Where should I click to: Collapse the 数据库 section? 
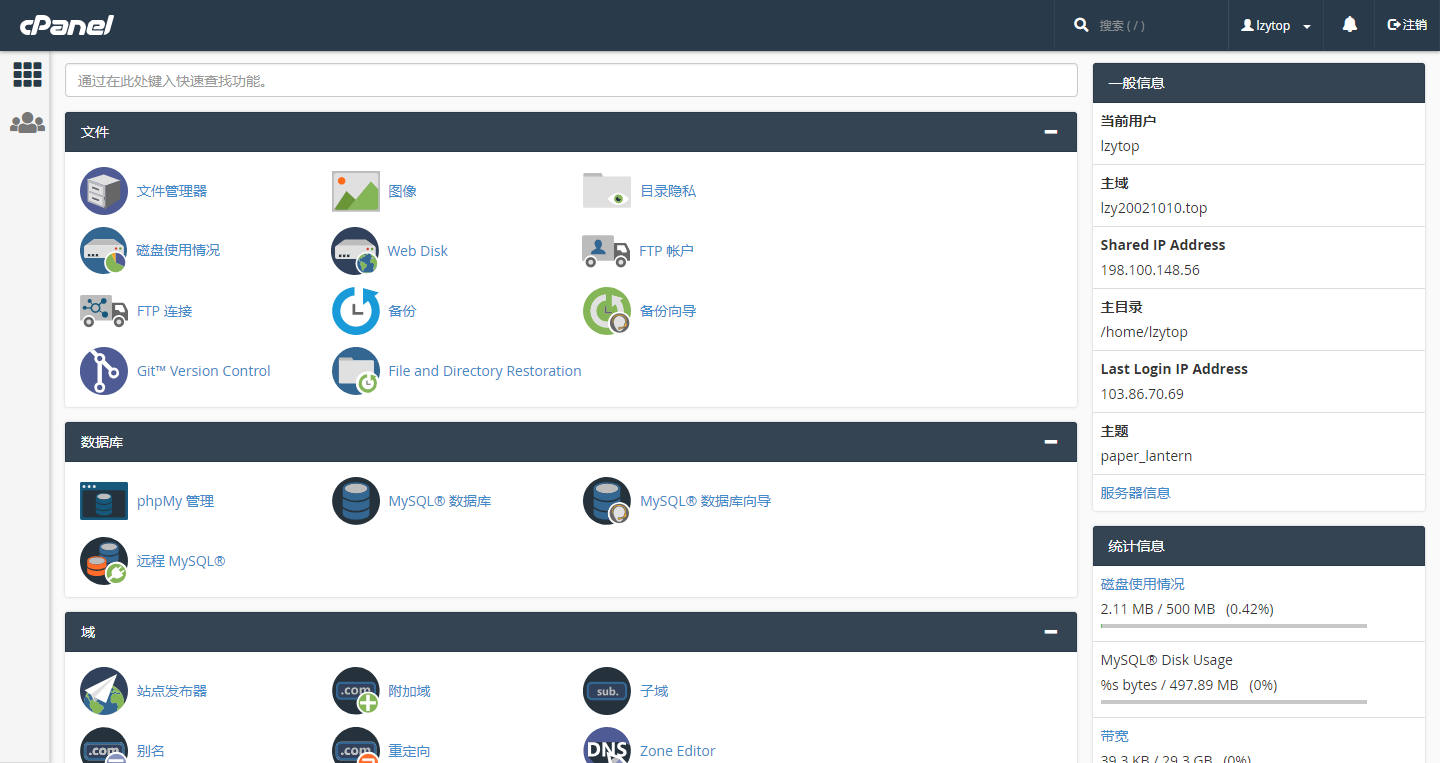[1051, 442]
